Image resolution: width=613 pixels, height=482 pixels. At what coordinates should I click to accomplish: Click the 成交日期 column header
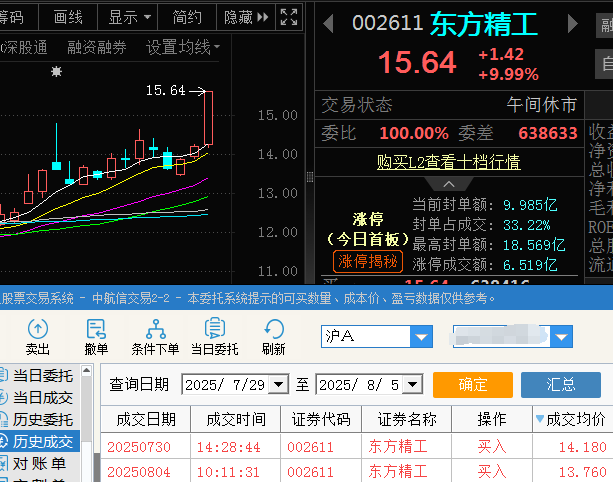click(x=145, y=419)
